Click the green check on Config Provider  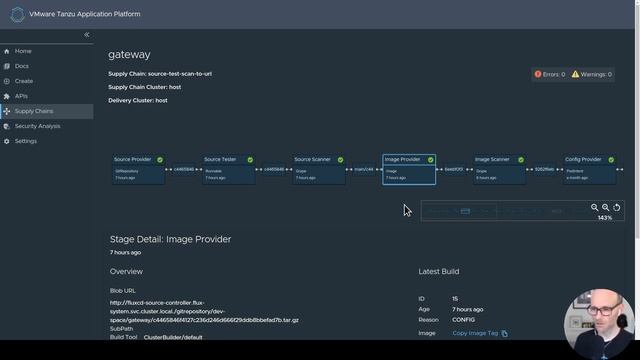(611, 160)
